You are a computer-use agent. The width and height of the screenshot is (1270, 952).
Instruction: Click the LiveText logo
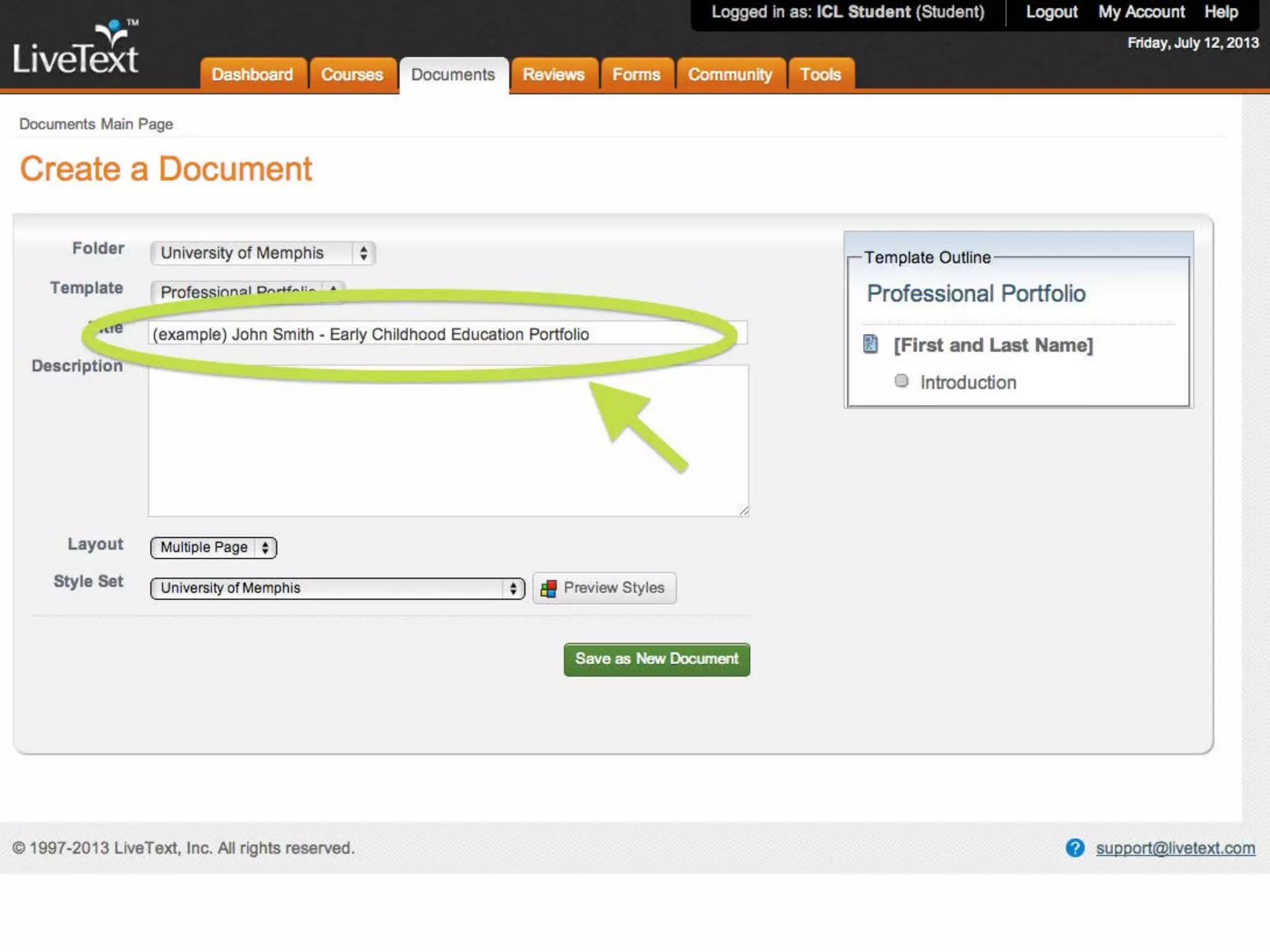tap(76, 48)
